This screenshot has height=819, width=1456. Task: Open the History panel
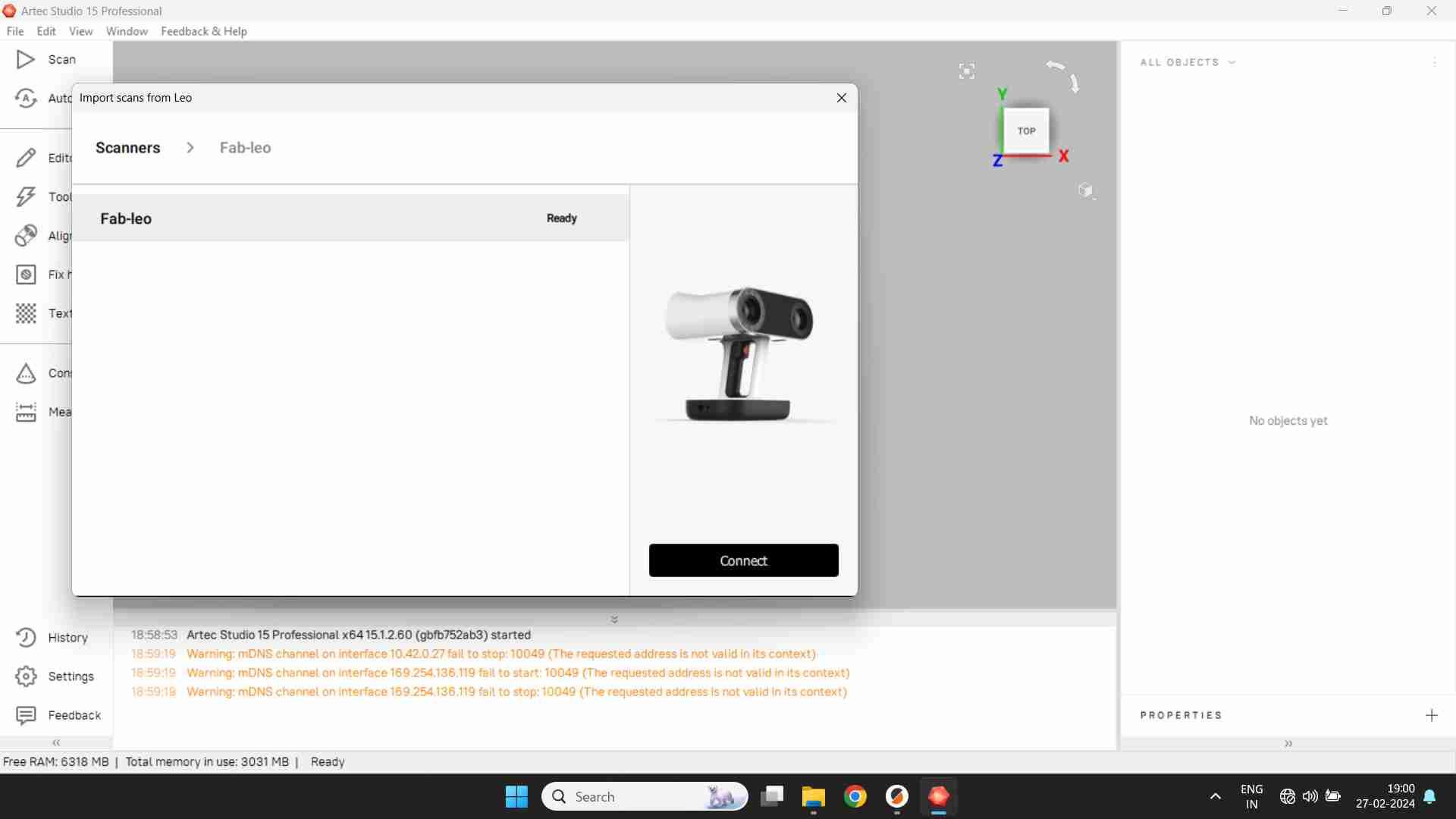click(52, 638)
